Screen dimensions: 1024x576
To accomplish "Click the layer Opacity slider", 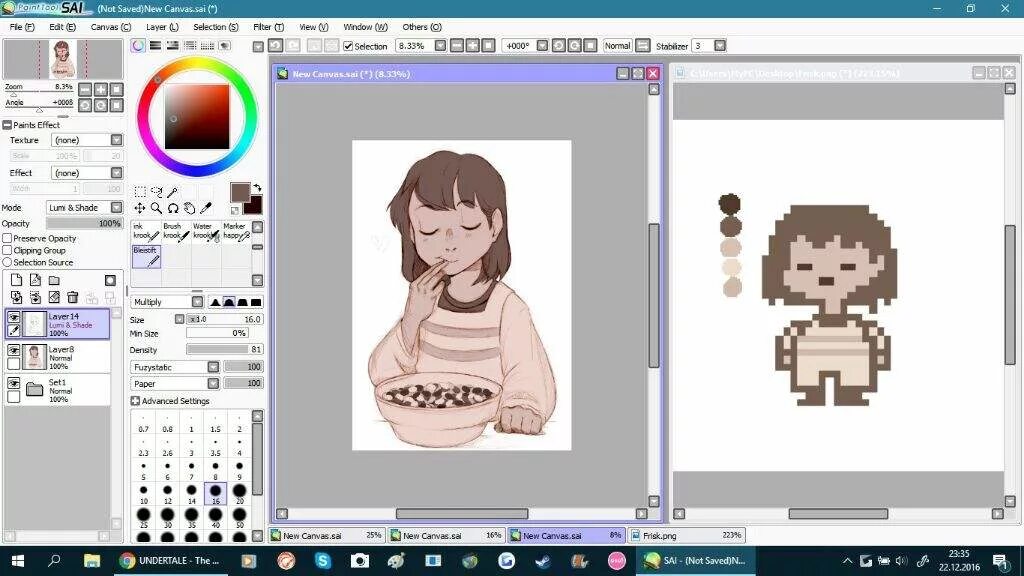I will coord(84,223).
